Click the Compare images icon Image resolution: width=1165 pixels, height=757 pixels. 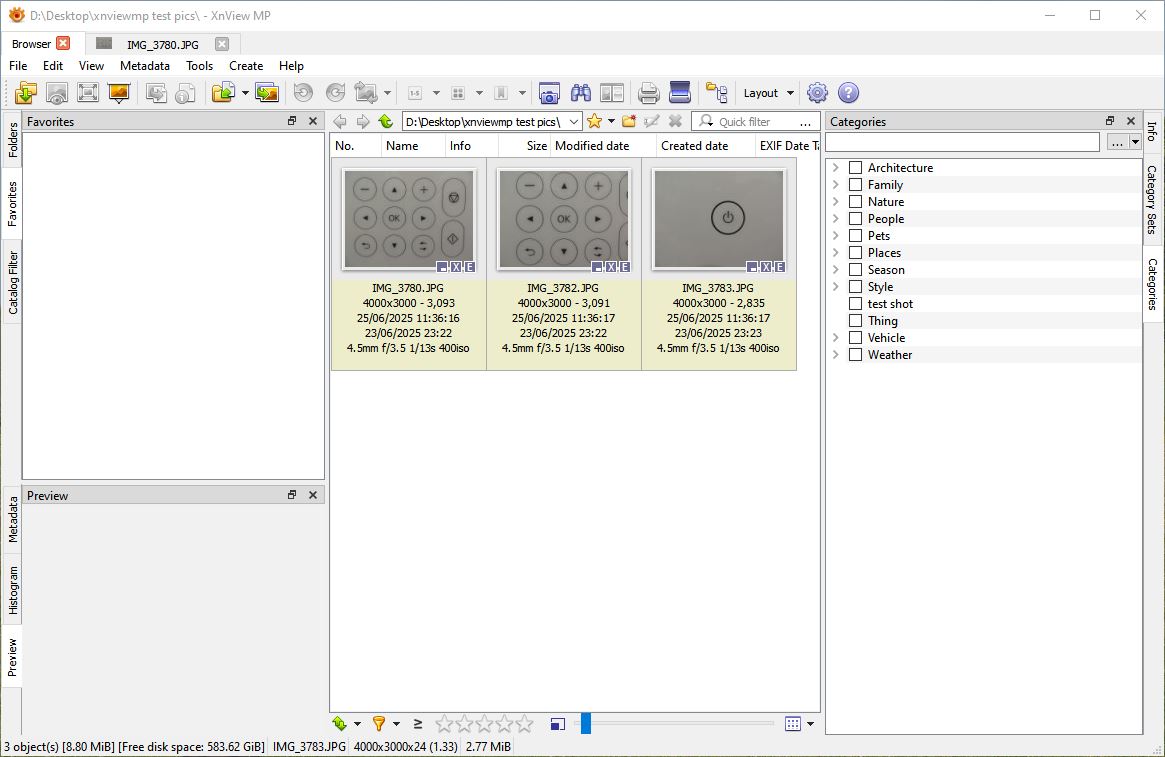(x=611, y=93)
